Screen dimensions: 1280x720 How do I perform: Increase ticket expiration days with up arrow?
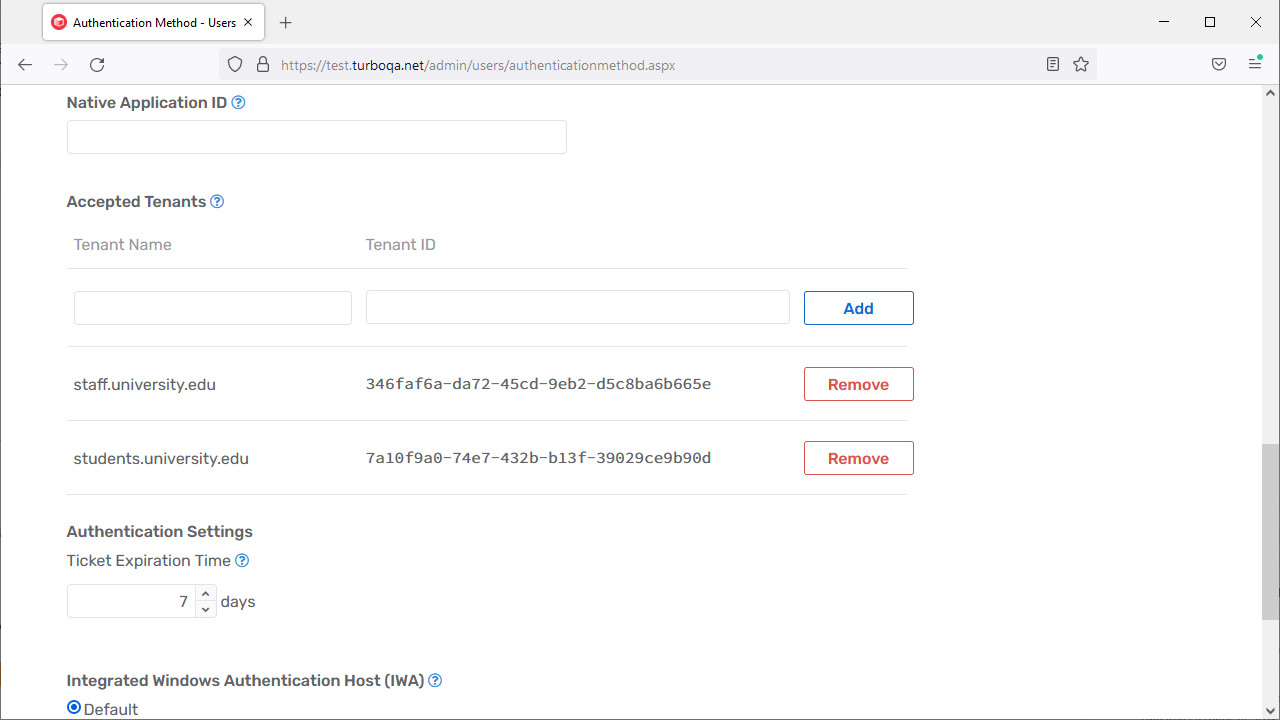pyautogui.click(x=206, y=594)
